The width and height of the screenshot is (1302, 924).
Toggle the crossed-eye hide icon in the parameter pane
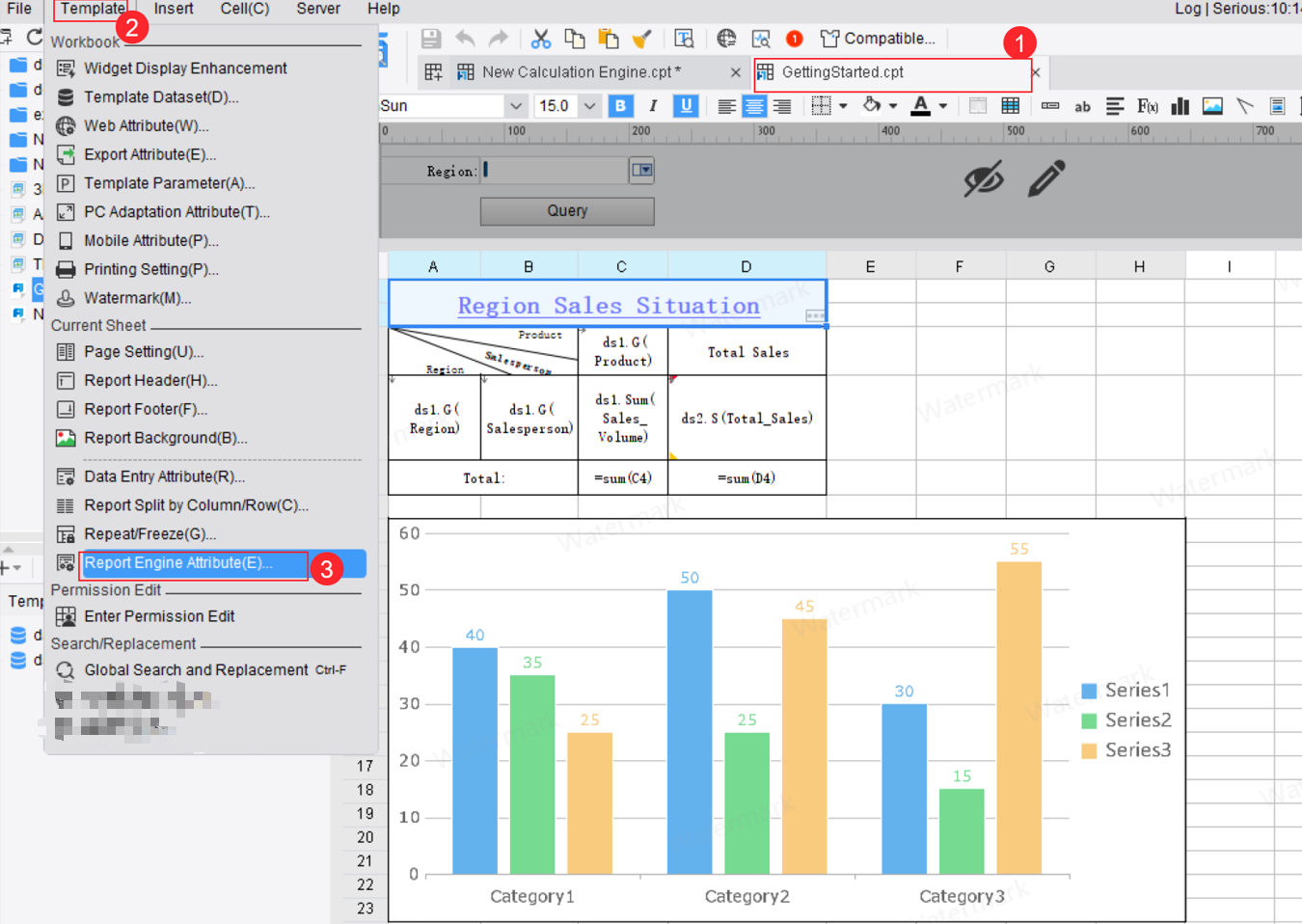pyautogui.click(x=984, y=178)
